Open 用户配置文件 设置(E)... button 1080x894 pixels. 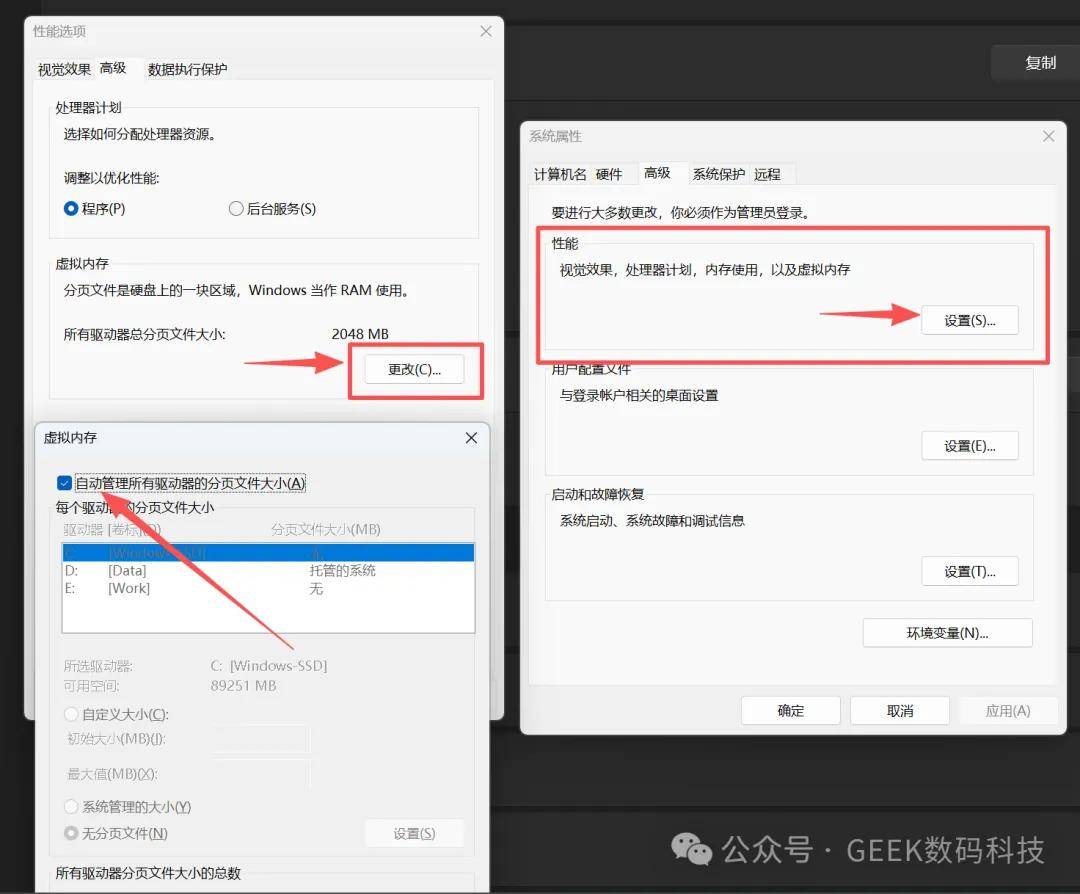click(969, 446)
